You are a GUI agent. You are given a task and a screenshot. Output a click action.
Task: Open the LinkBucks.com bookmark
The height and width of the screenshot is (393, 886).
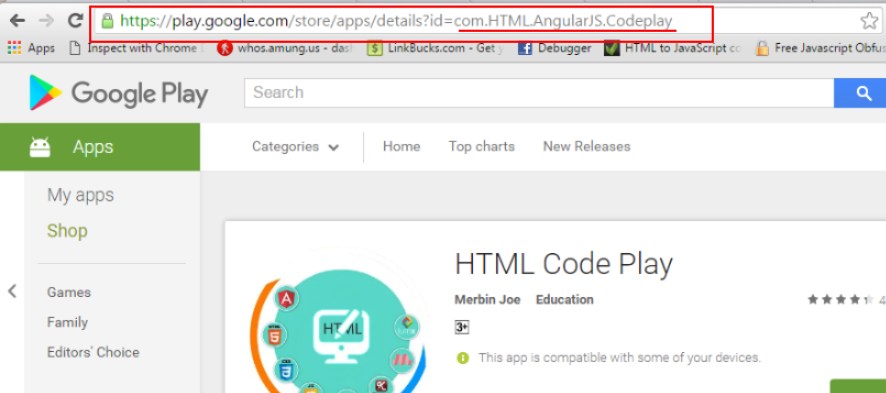(x=435, y=49)
